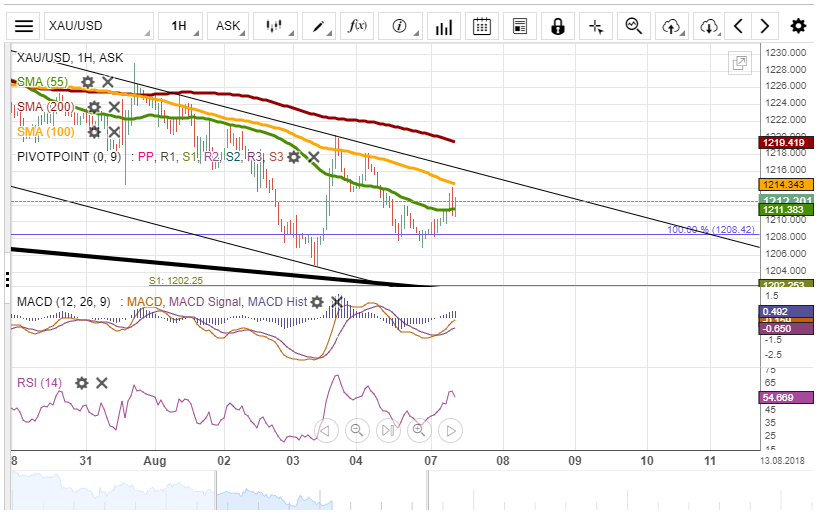
Task: Click the RSI (14) legend label
Action: (x=39, y=383)
